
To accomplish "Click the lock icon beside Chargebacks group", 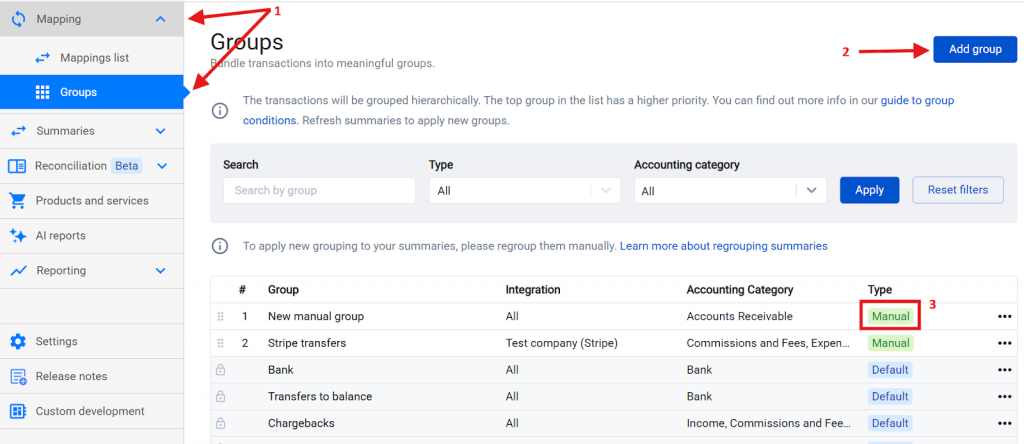I will click(220, 424).
